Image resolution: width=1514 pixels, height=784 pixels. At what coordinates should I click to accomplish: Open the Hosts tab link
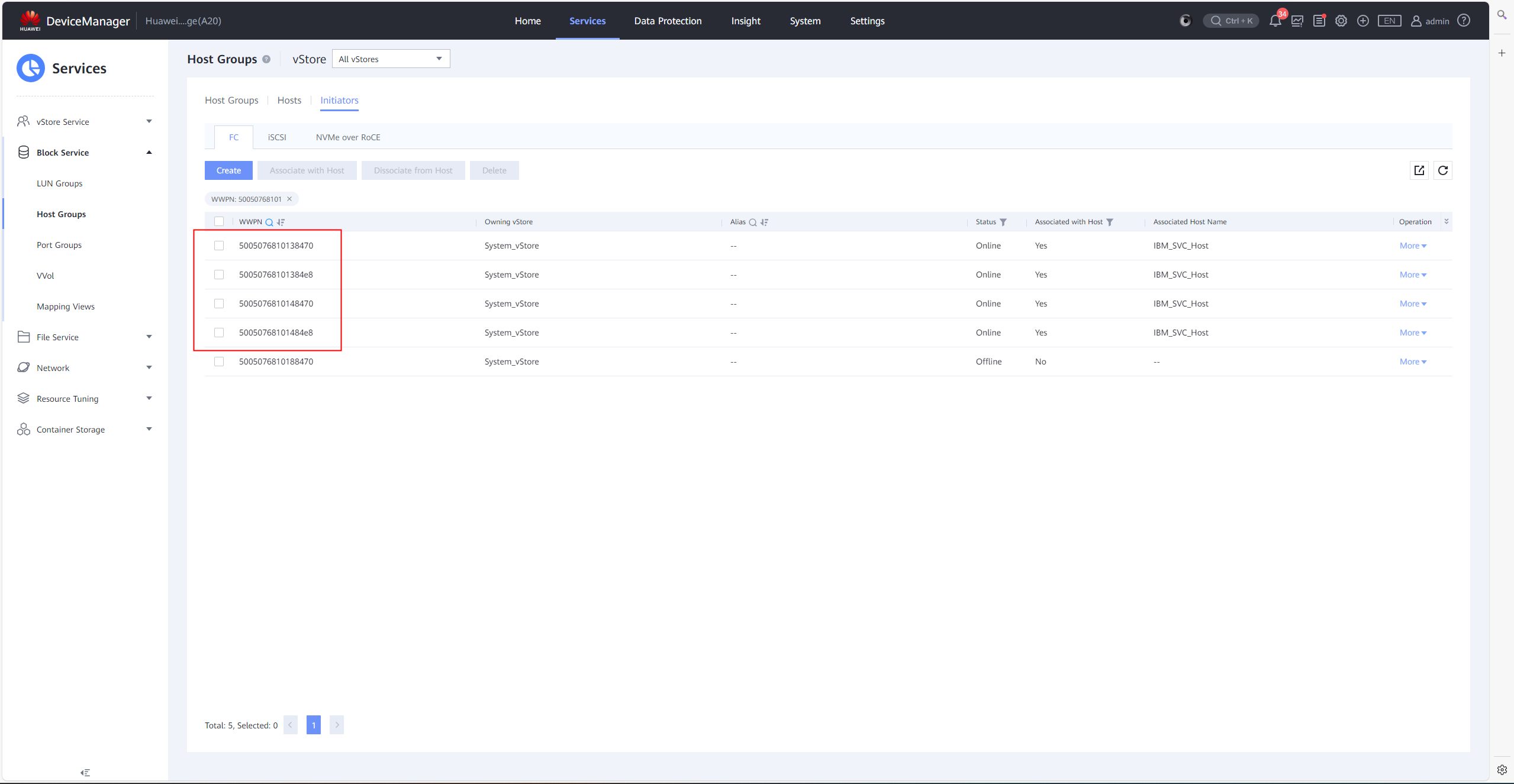click(x=289, y=100)
